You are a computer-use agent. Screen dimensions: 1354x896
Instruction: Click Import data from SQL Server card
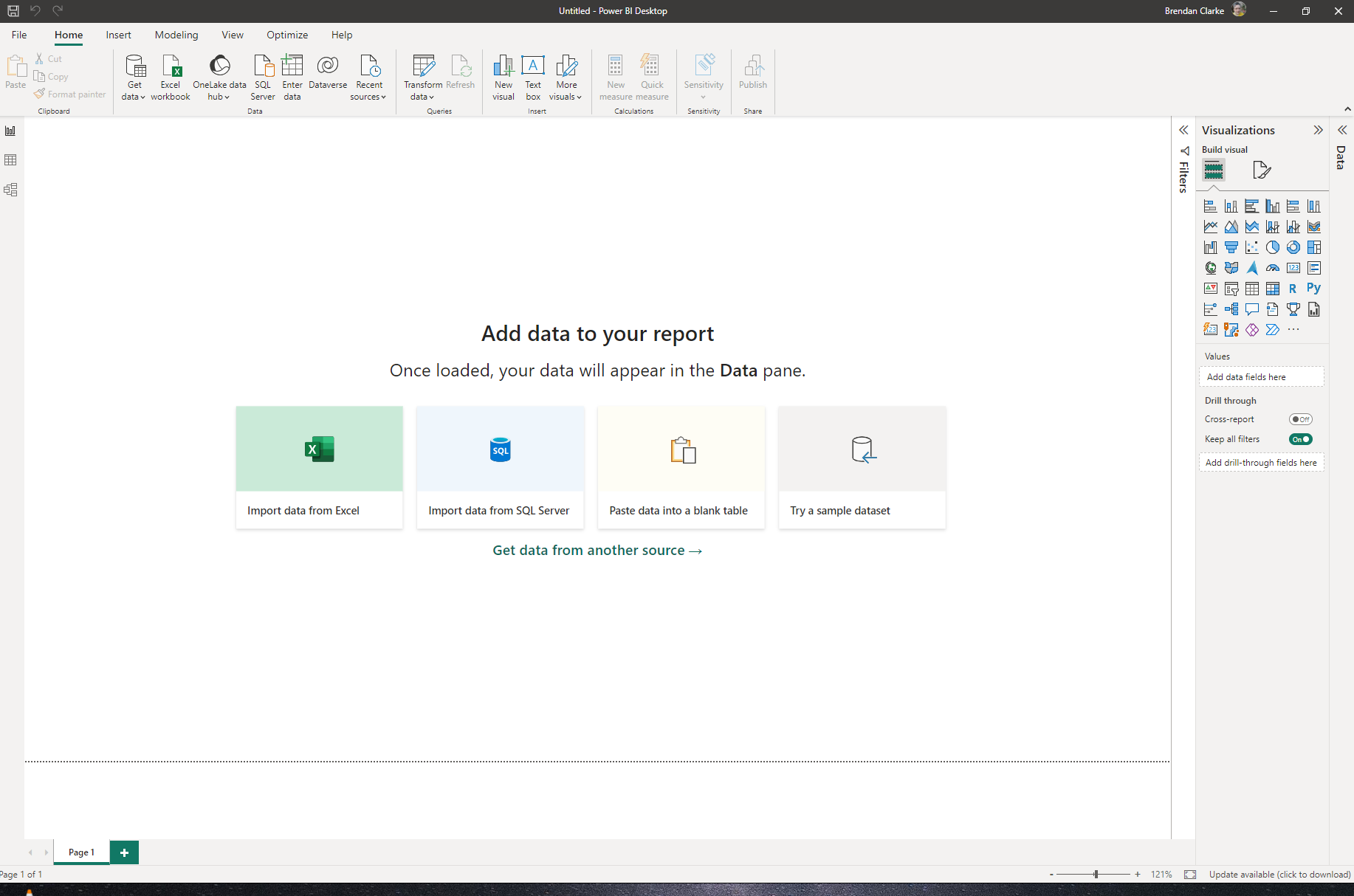coord(501,467)
